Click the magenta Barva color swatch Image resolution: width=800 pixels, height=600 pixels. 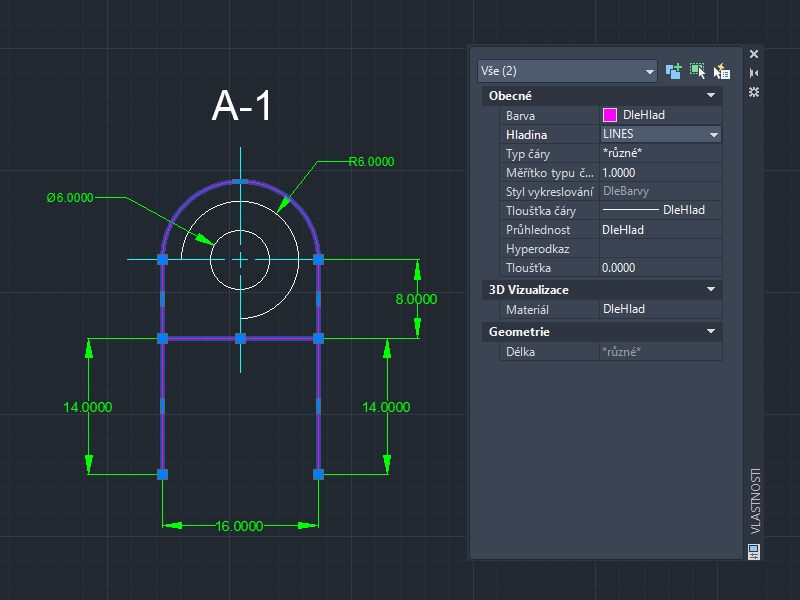[x=609, y=115]
